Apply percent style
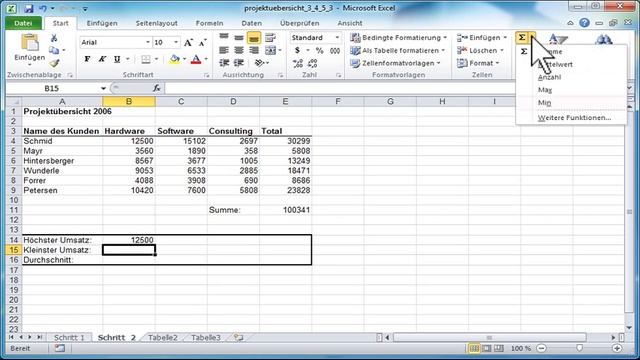640x360 pixels. 320,50
